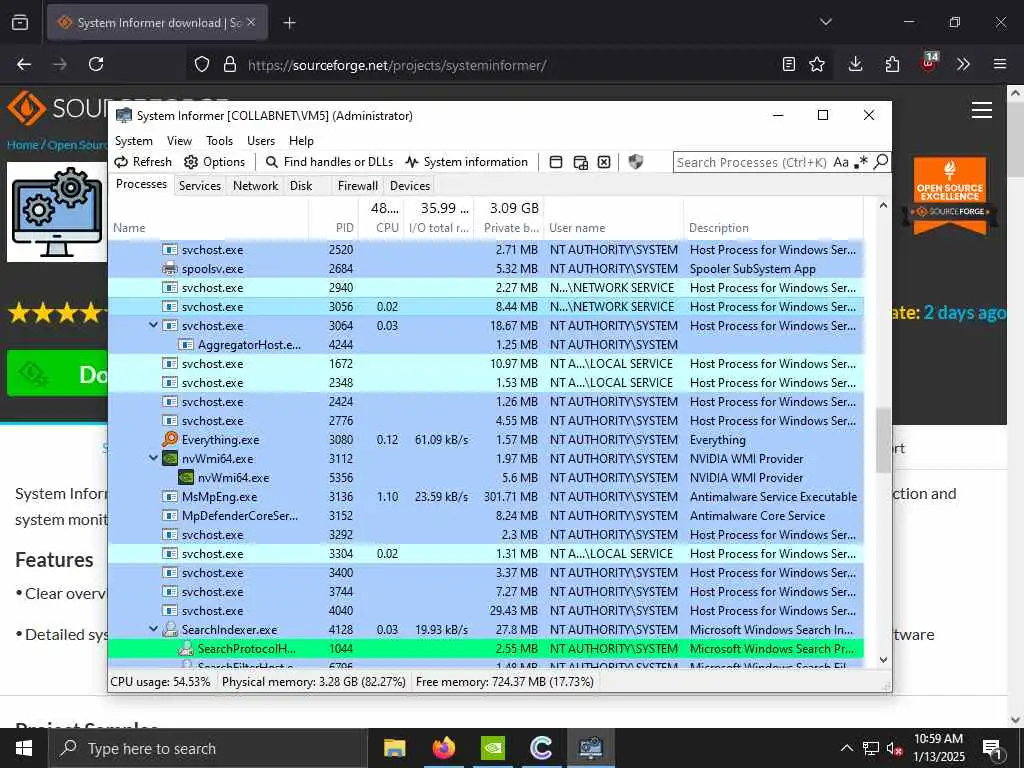Image resolution: width=1024 pixels, height=768 pixels.
Task: Open Firefox reader view icon
Action: tap(789, 64)
